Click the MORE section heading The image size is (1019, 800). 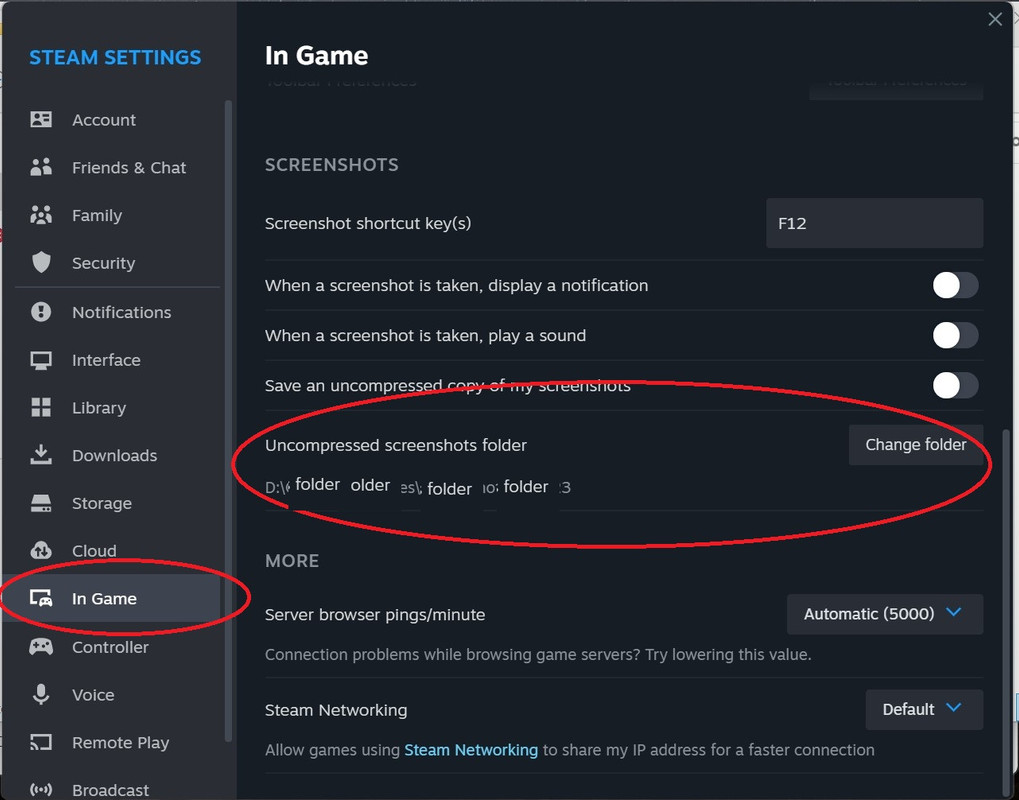(292, 561)
